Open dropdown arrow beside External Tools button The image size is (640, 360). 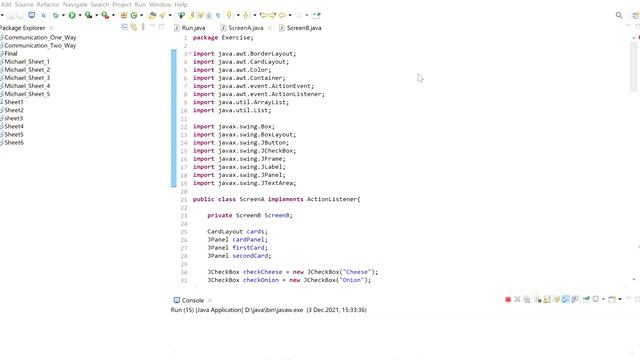click(113, 15)
